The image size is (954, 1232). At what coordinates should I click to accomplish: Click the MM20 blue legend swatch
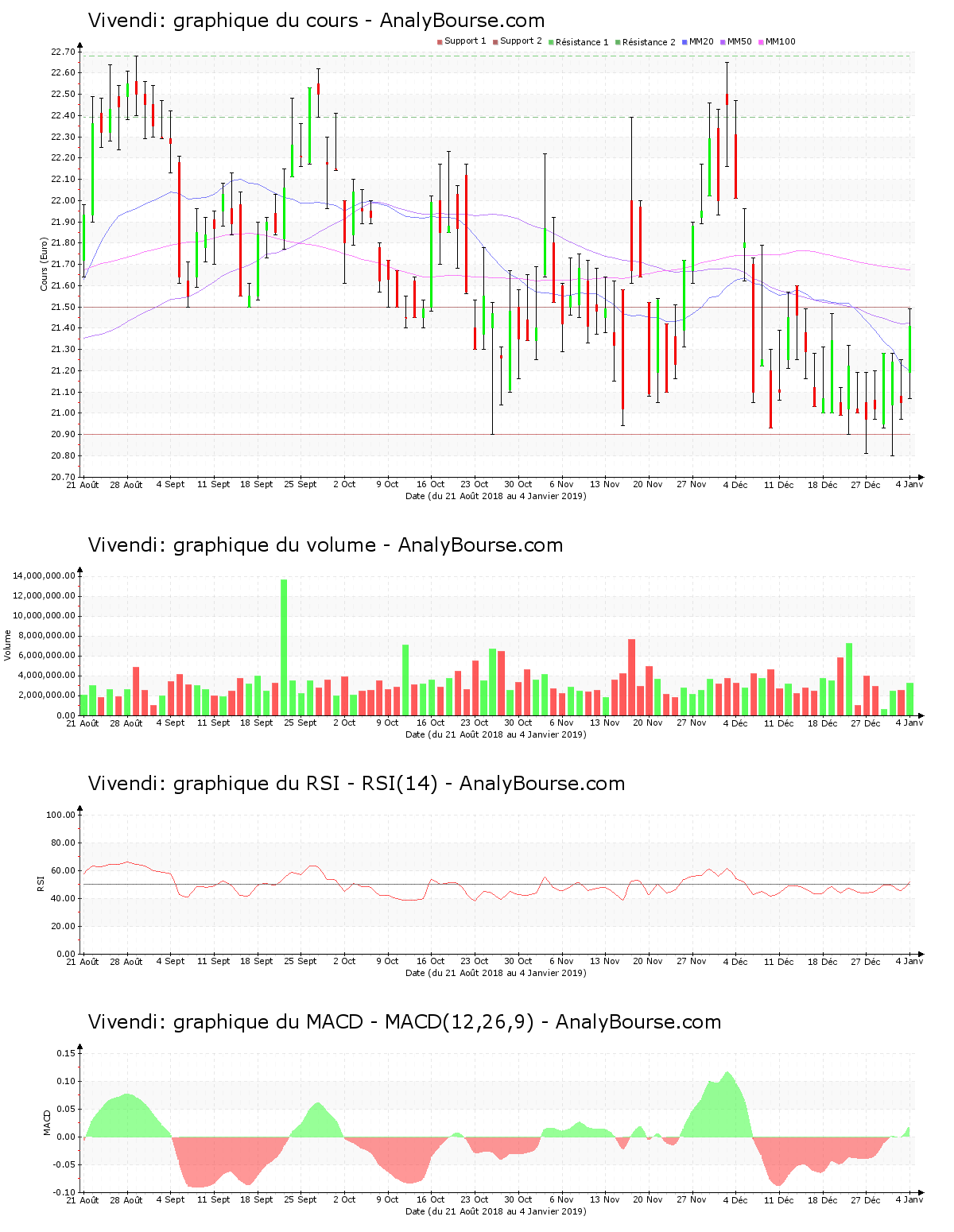(x=684, y=42)
